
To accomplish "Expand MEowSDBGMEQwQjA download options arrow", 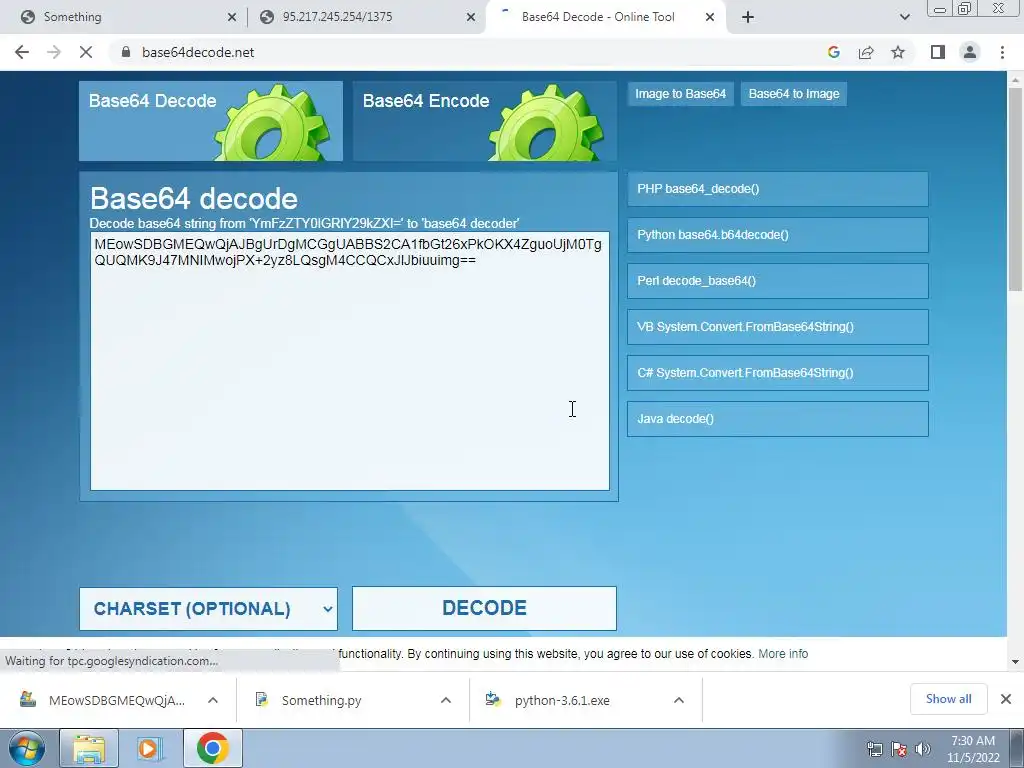I will pyautogui.click(x=212, y=700).
